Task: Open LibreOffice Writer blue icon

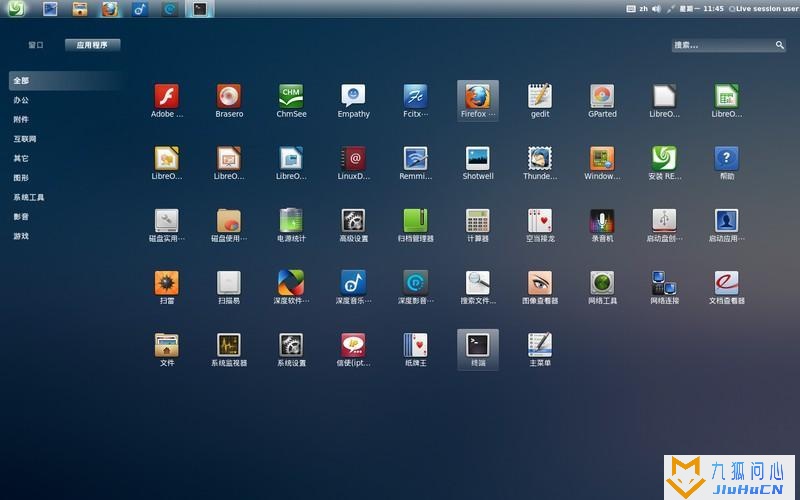Action: [x=291, y=163]
